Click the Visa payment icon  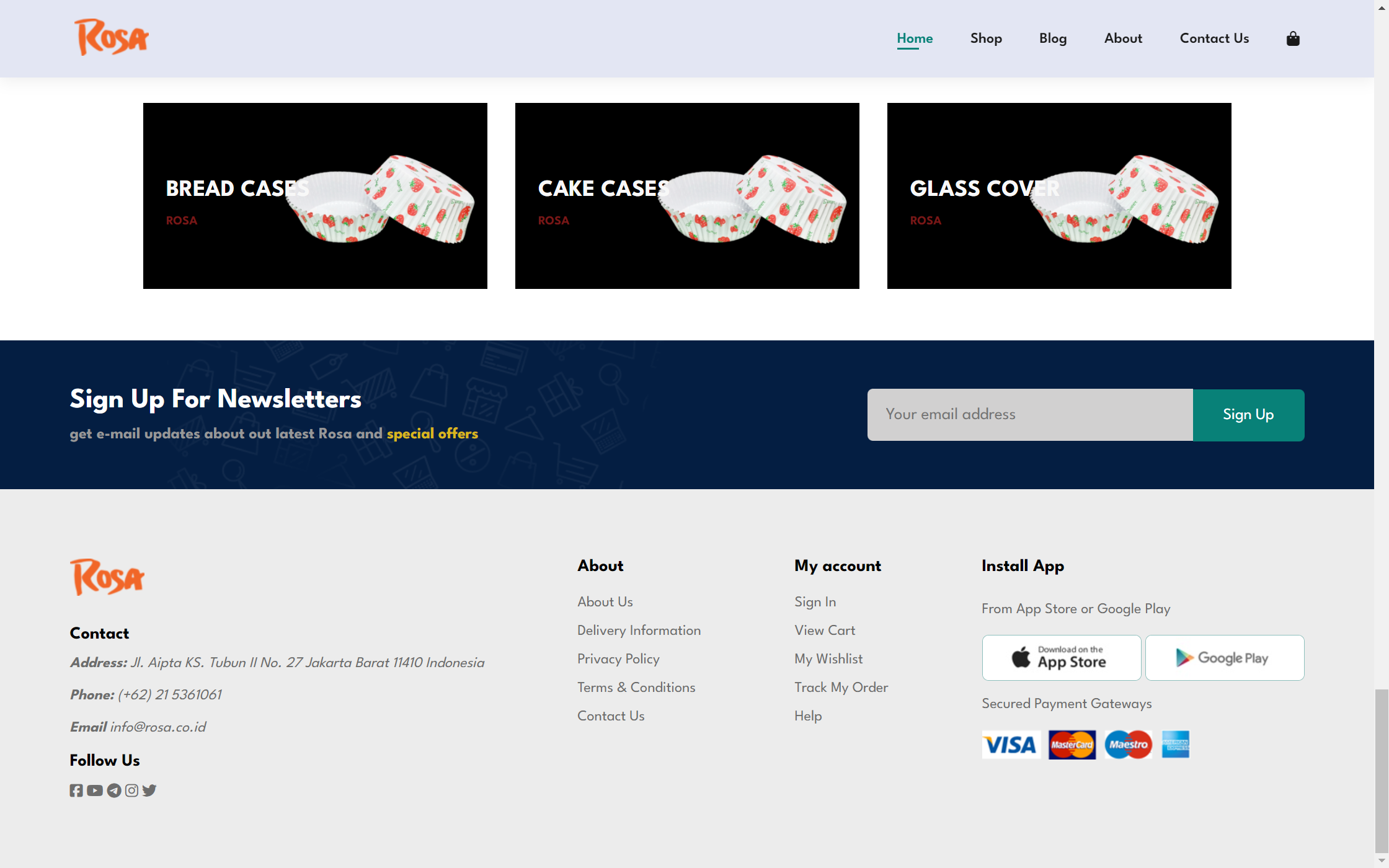[1011, 745]
